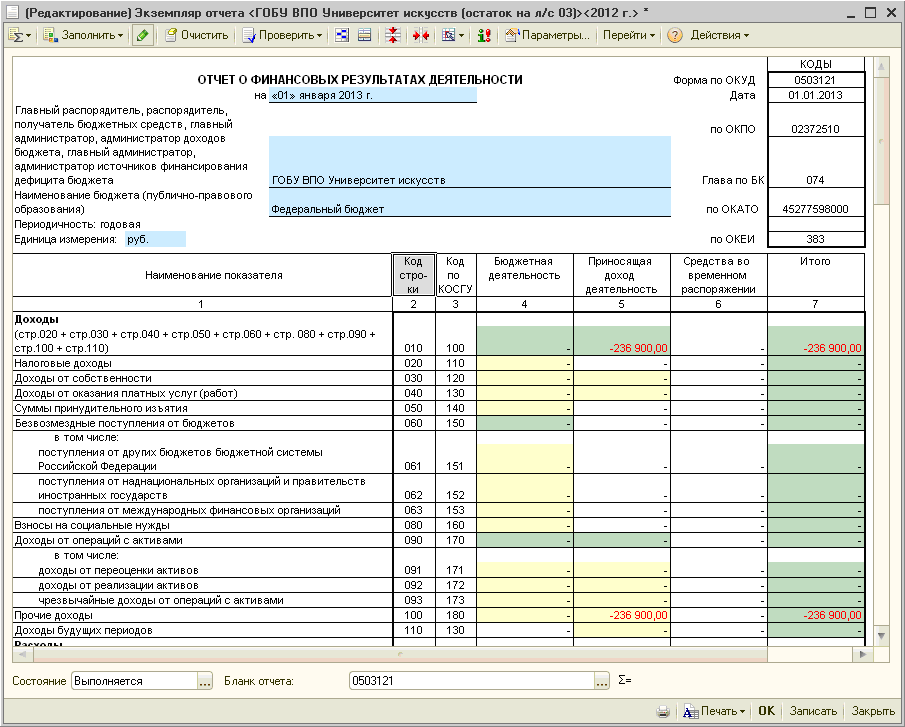Click the blue grid layout toolbar icon
Image resolution: width=905 pixels, height=727 pixels.
click(342, 35)
